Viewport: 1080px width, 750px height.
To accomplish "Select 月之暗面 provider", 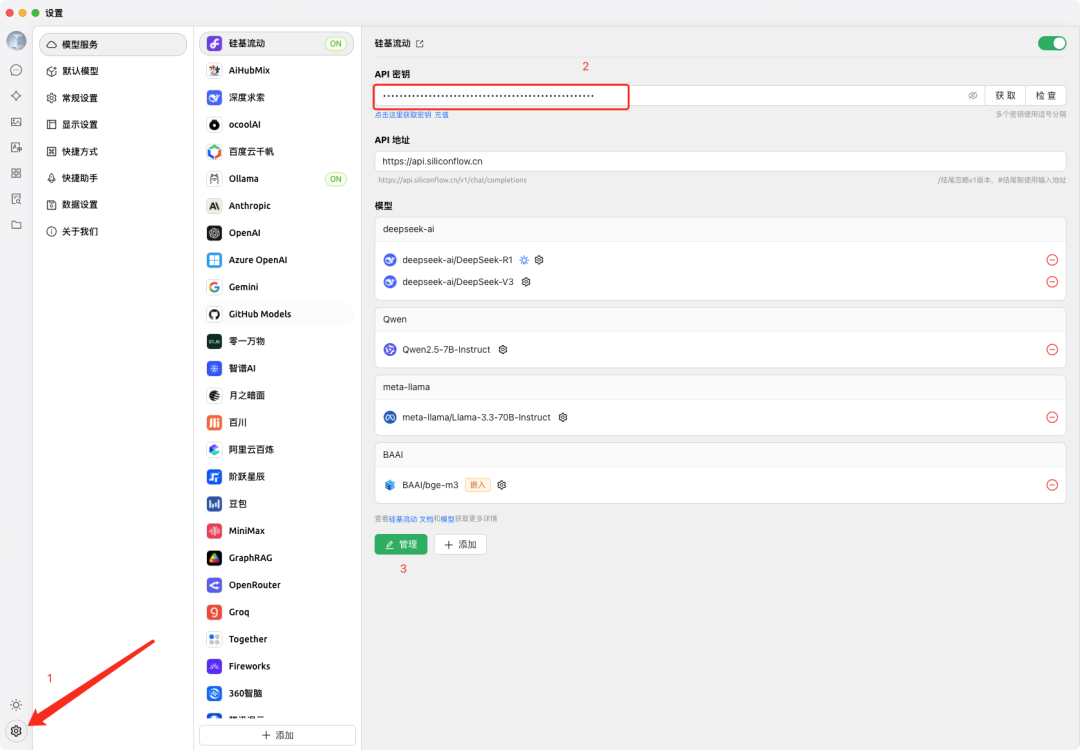I will 276,395.
